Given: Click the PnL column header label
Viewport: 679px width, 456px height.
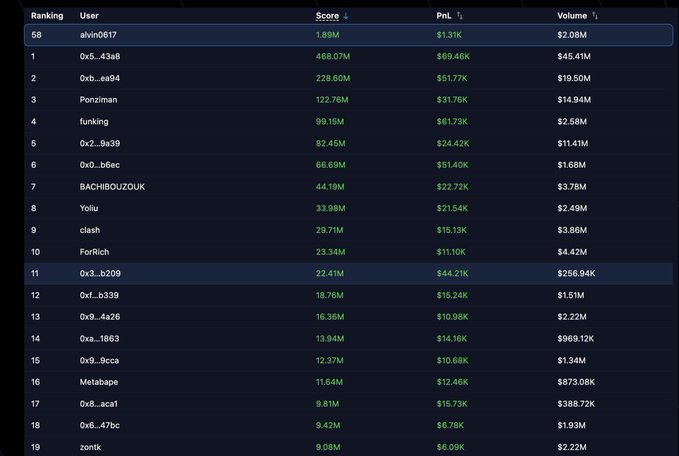Looking at the screenshot, I should 444,16.
